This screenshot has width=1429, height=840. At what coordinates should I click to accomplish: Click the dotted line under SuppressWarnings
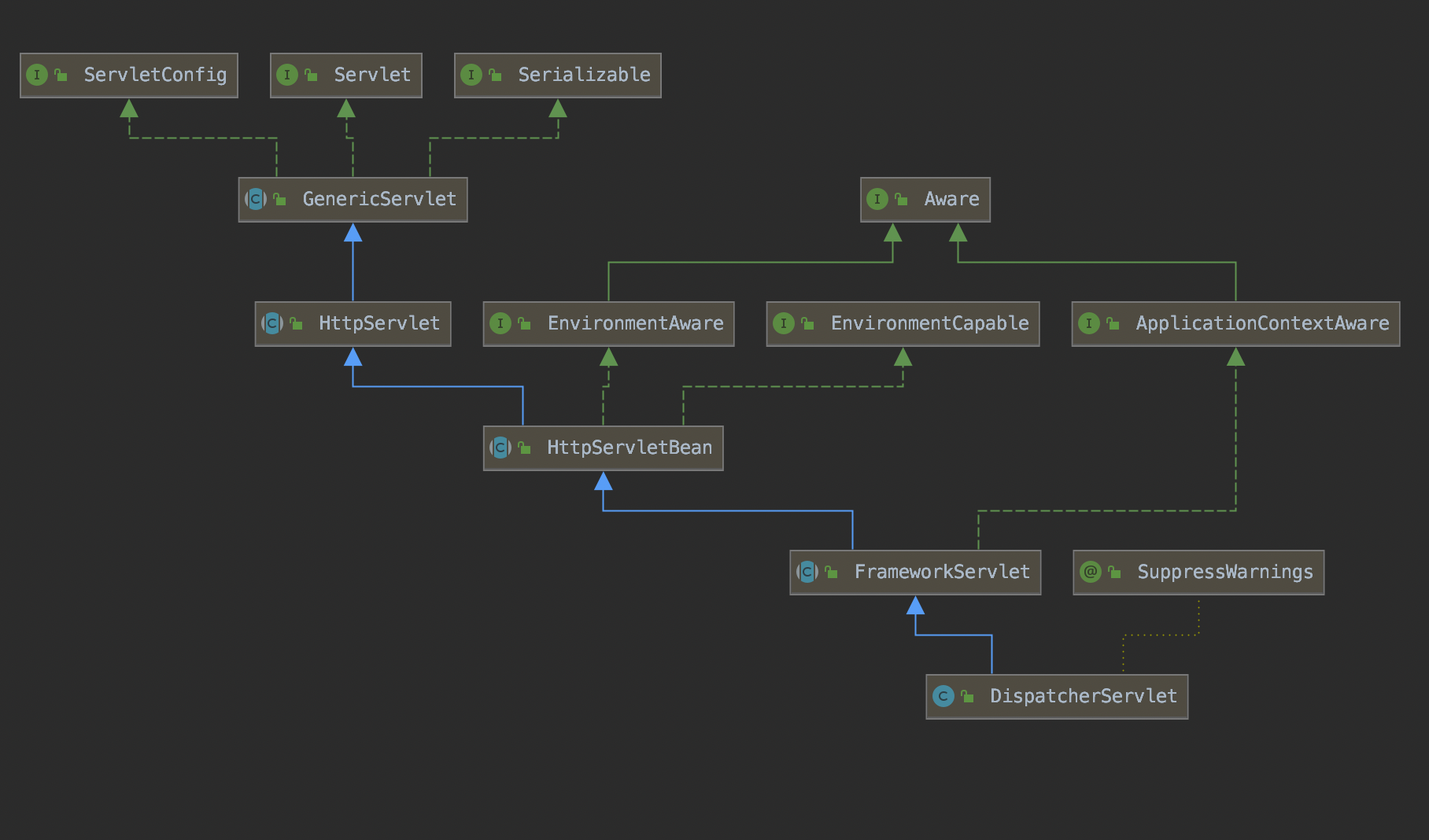coord(1161,635)
